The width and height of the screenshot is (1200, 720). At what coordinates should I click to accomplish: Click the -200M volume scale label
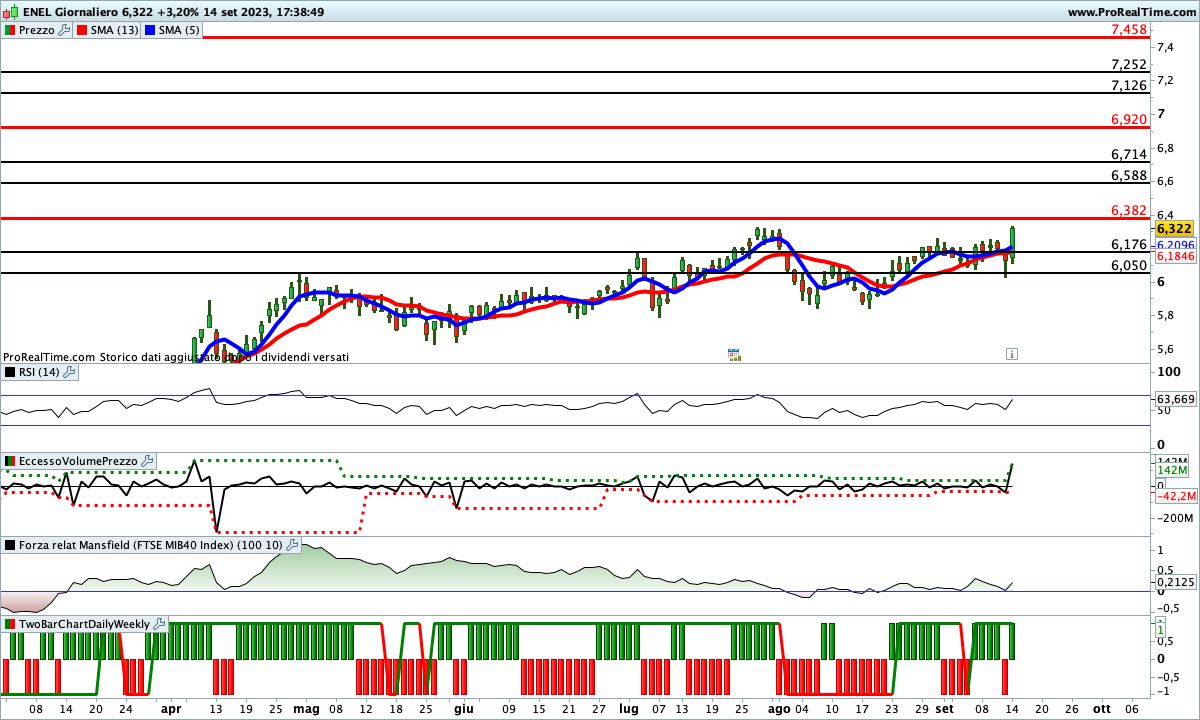(x=1176, y=518)
